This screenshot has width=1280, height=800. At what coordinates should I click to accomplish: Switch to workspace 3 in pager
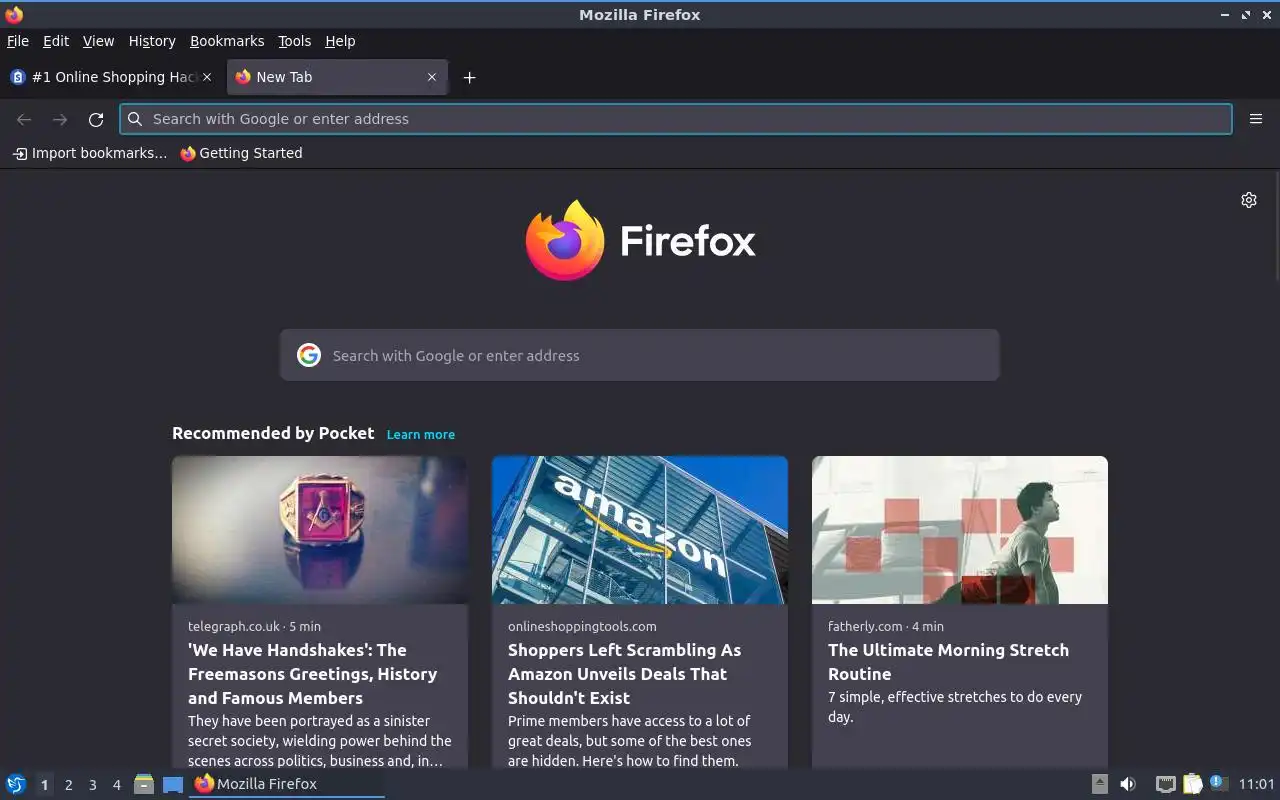pos(92,785)
